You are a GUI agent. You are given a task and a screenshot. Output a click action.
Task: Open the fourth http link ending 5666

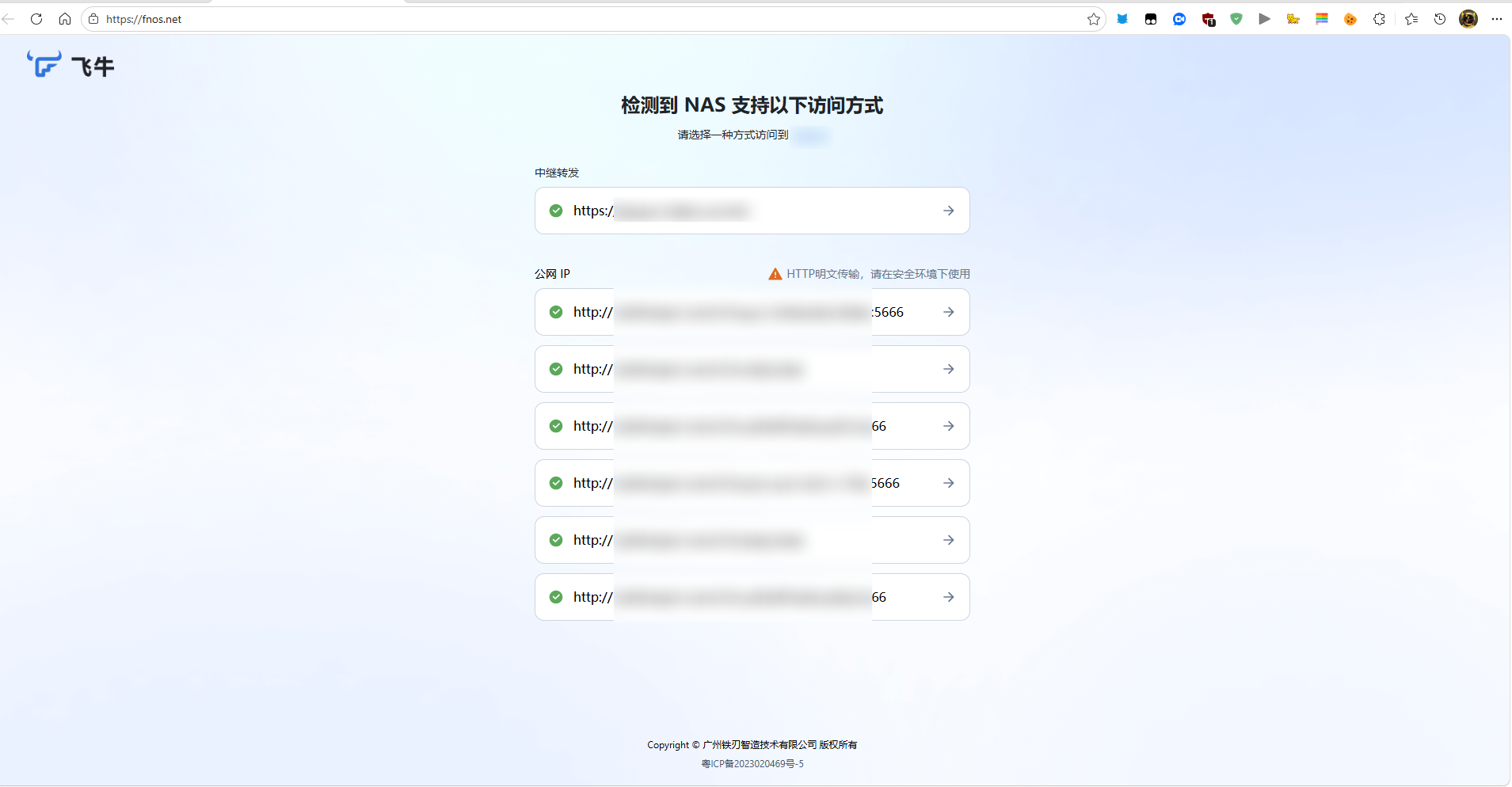coord(752,483)
